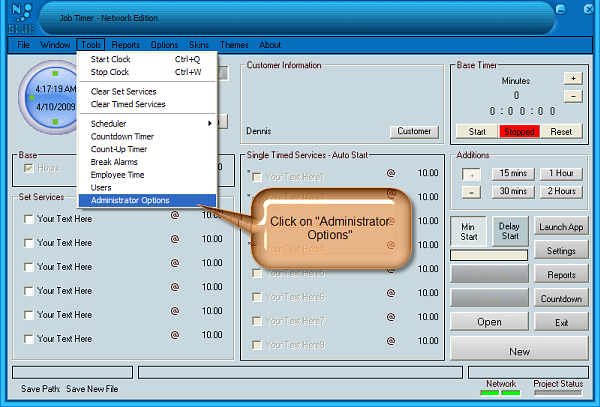
Task: Click the Reports button on right panel
Action: (x=561, y=275)
